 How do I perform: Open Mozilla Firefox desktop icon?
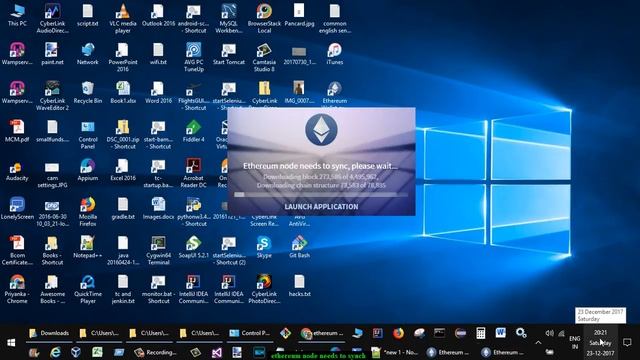click(88, 211)
